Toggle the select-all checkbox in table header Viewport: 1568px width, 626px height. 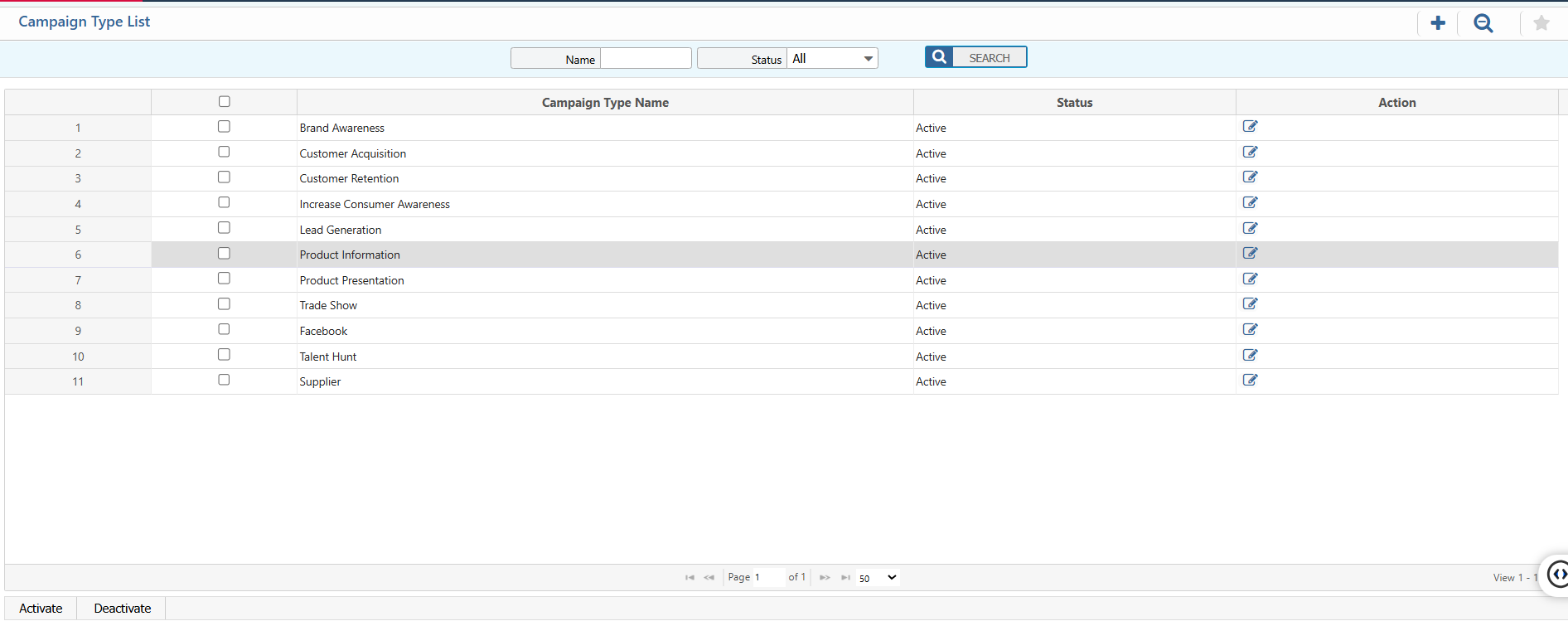[224, 102]
